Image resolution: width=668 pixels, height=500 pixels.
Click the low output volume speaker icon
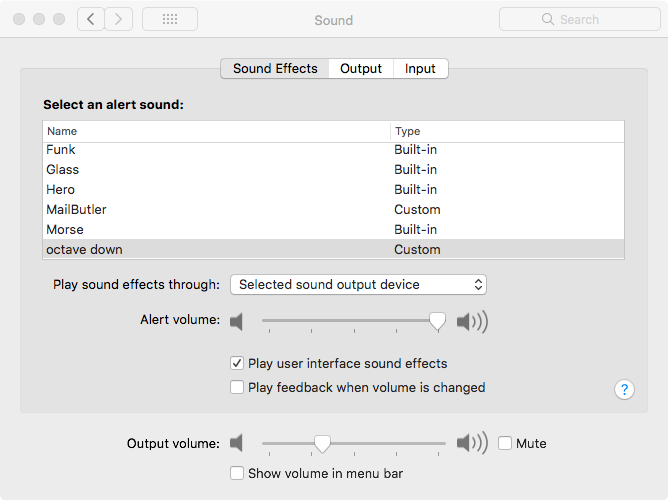coord(236,443)
